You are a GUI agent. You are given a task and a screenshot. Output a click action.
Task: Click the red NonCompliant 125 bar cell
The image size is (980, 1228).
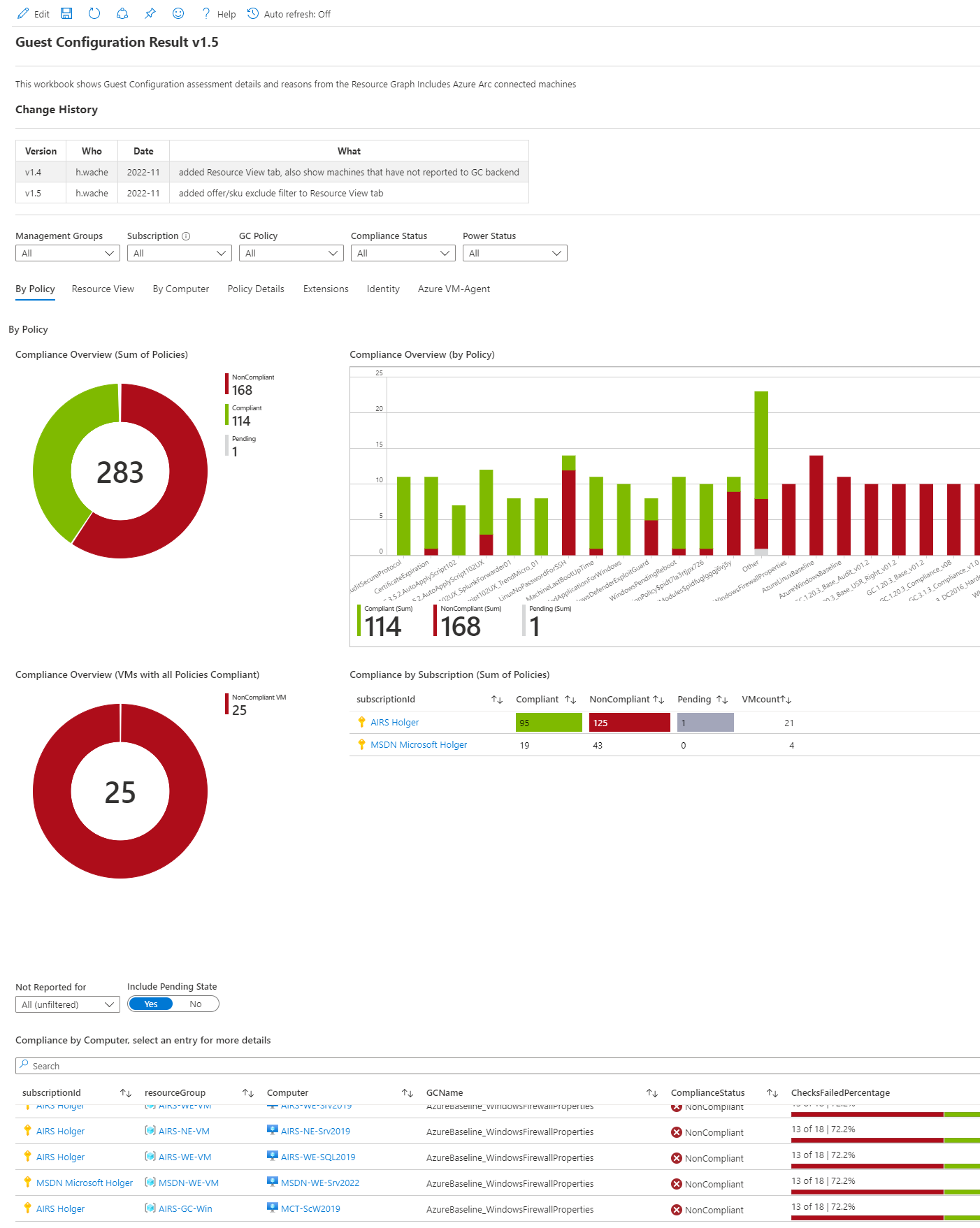630,723
